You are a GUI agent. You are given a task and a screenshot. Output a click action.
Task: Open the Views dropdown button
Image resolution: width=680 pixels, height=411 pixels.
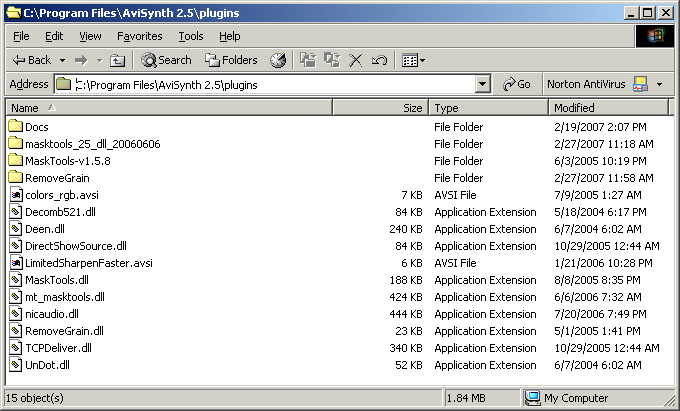tap(413, 60)
